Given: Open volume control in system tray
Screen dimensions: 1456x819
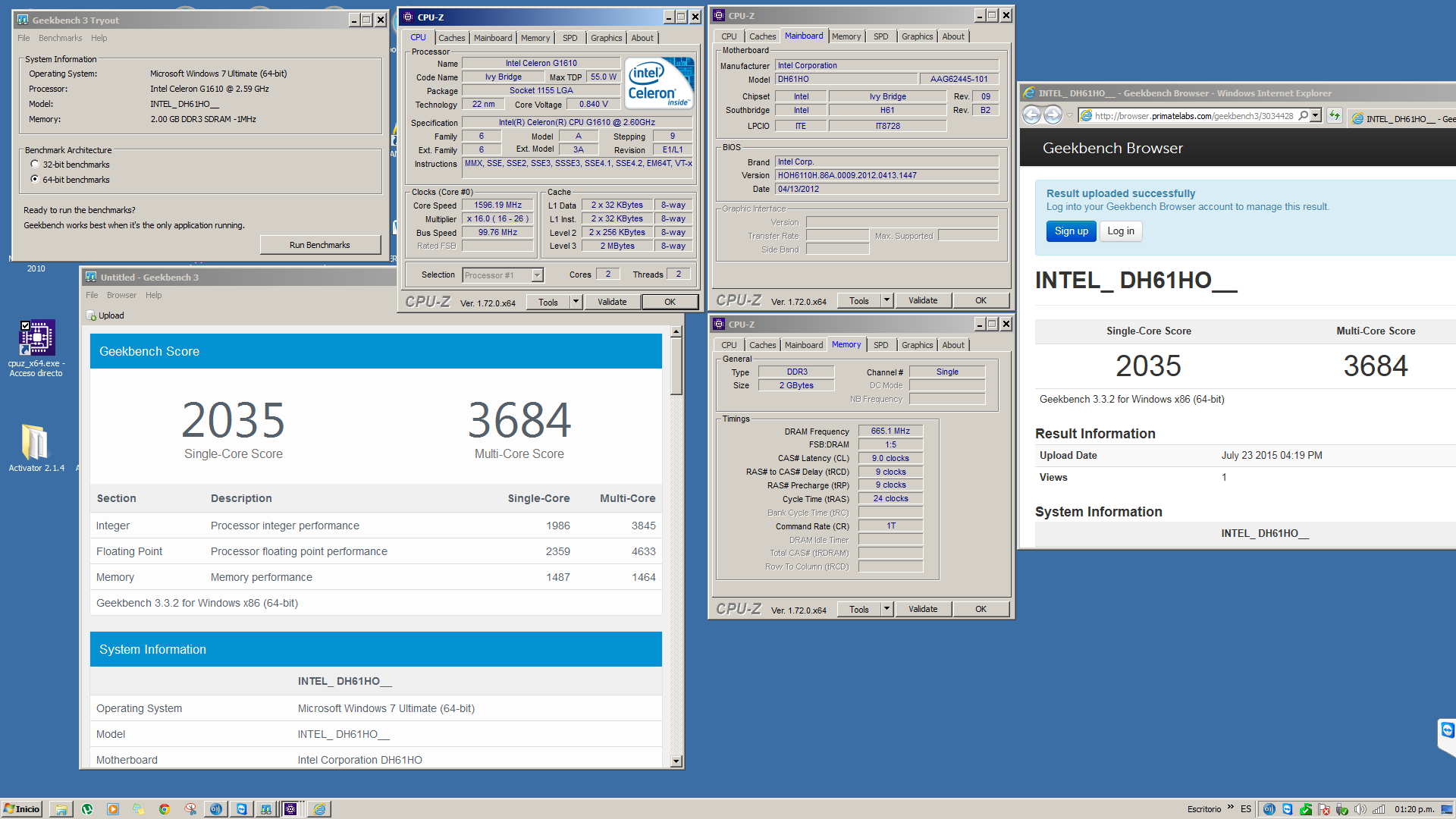Looking at the screenshot, I should (1360, 809).
